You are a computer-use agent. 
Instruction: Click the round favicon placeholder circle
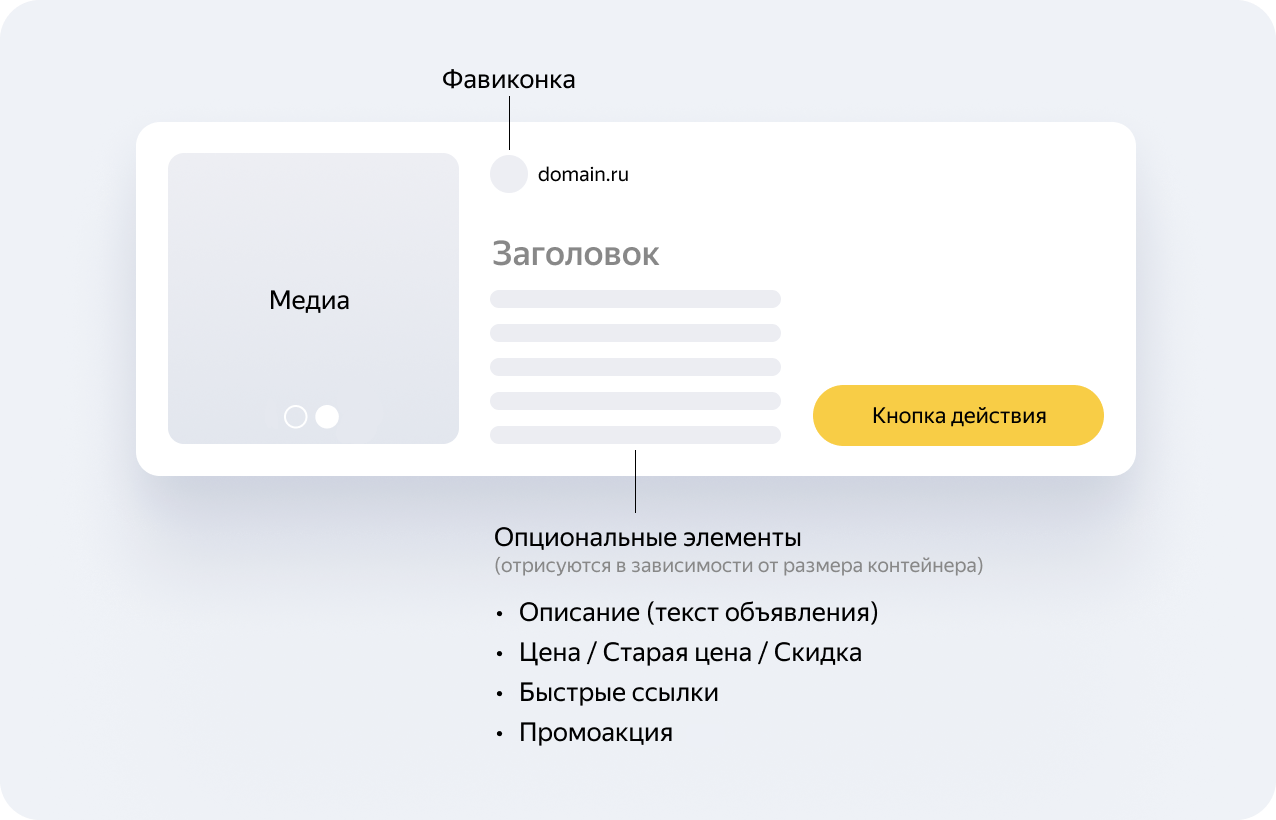pyautogui.click(x=508, y=174)
